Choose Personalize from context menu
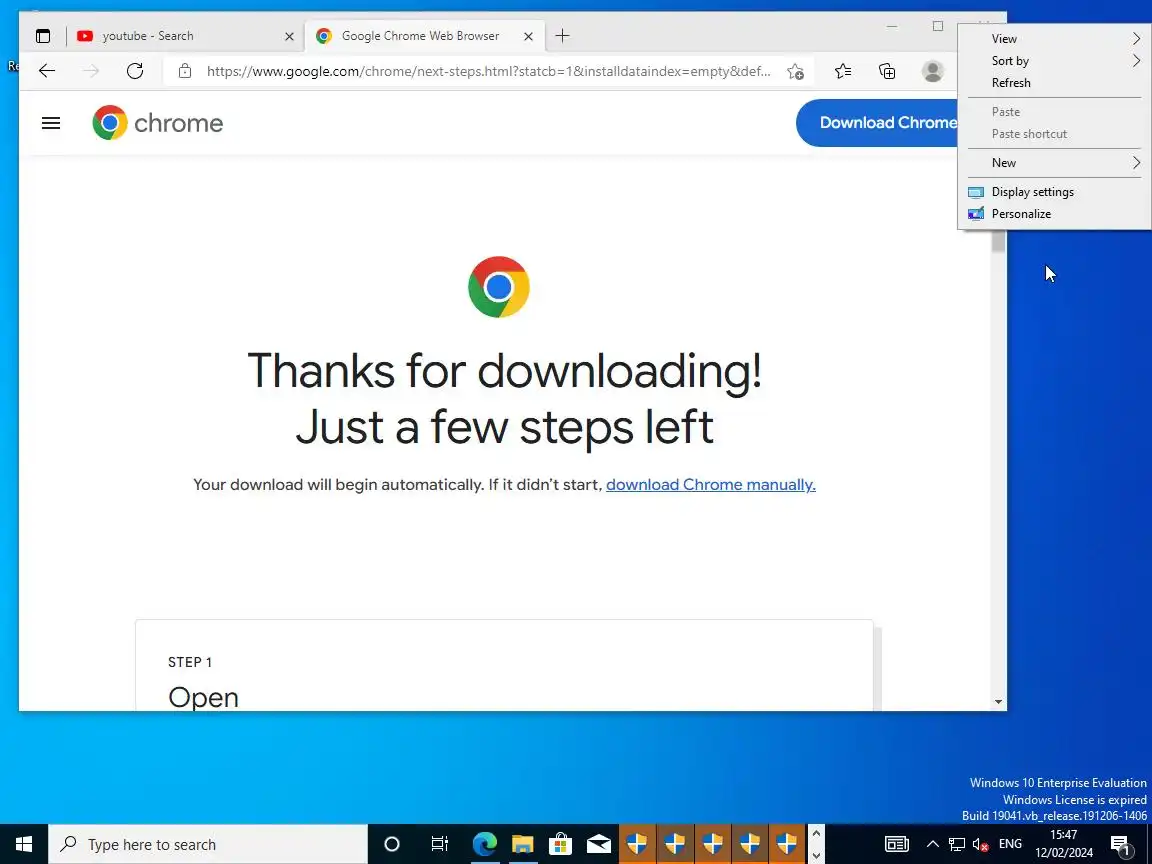 [x=1054, y=214]
